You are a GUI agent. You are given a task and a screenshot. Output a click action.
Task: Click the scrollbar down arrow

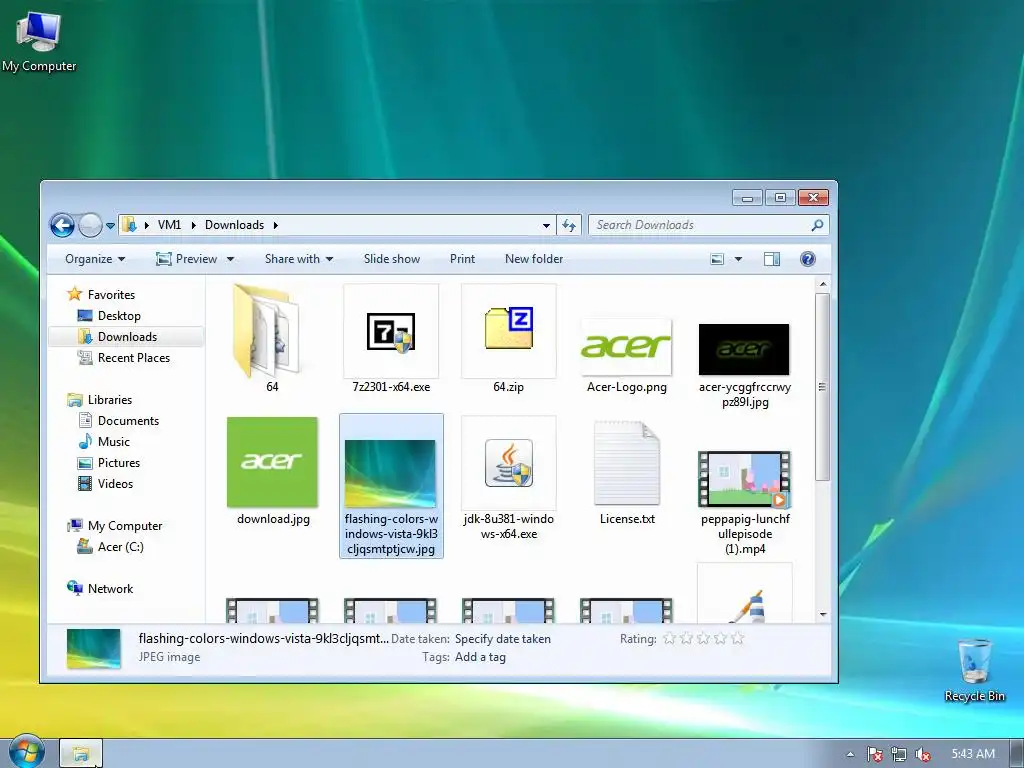[823, 615]
